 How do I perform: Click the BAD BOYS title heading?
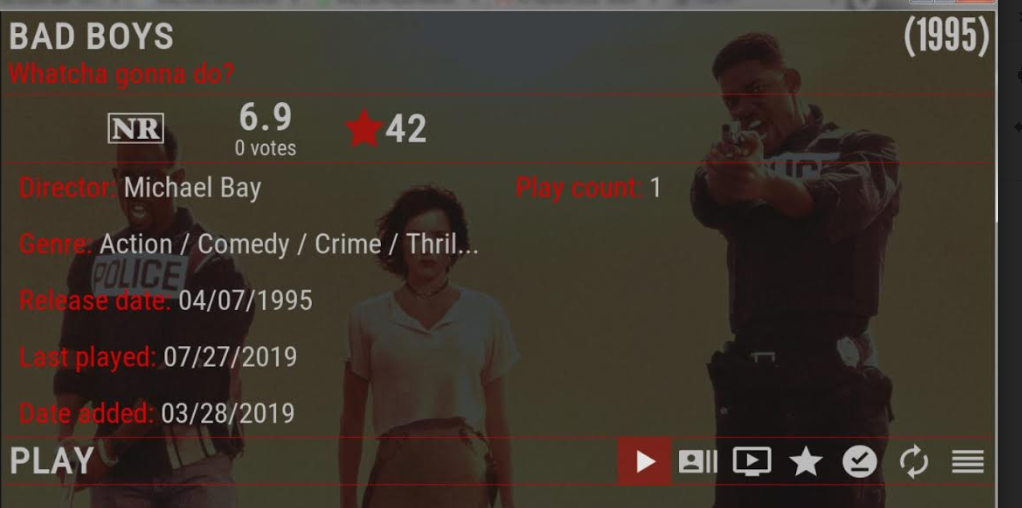[x=91, y=37]
